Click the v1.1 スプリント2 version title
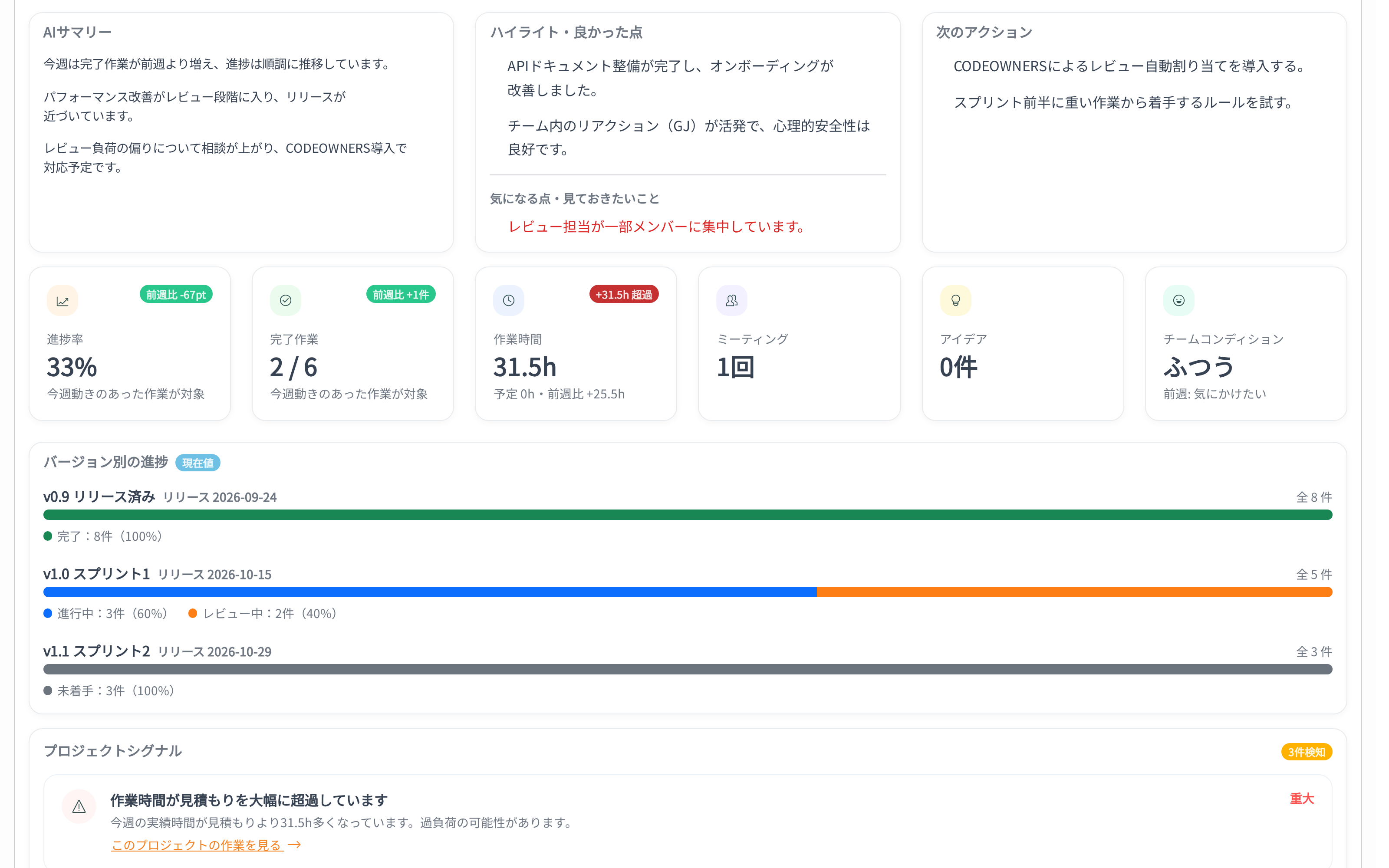The height and width of the screenshot is (868, 1389). (96, 651)
